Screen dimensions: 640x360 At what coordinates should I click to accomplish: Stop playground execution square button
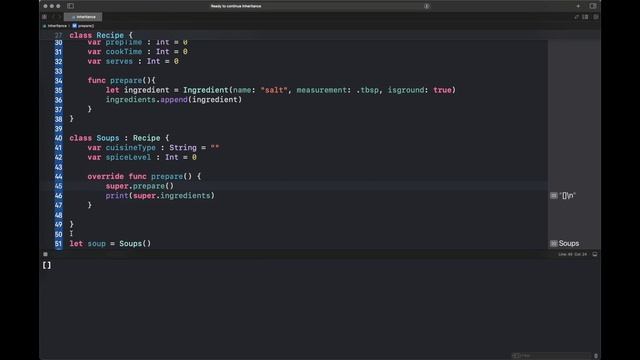tap(45, 254)
